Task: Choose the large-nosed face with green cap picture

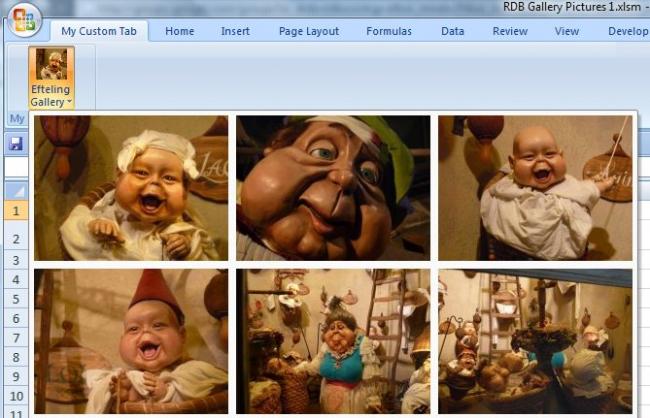Action: [333, 188]
